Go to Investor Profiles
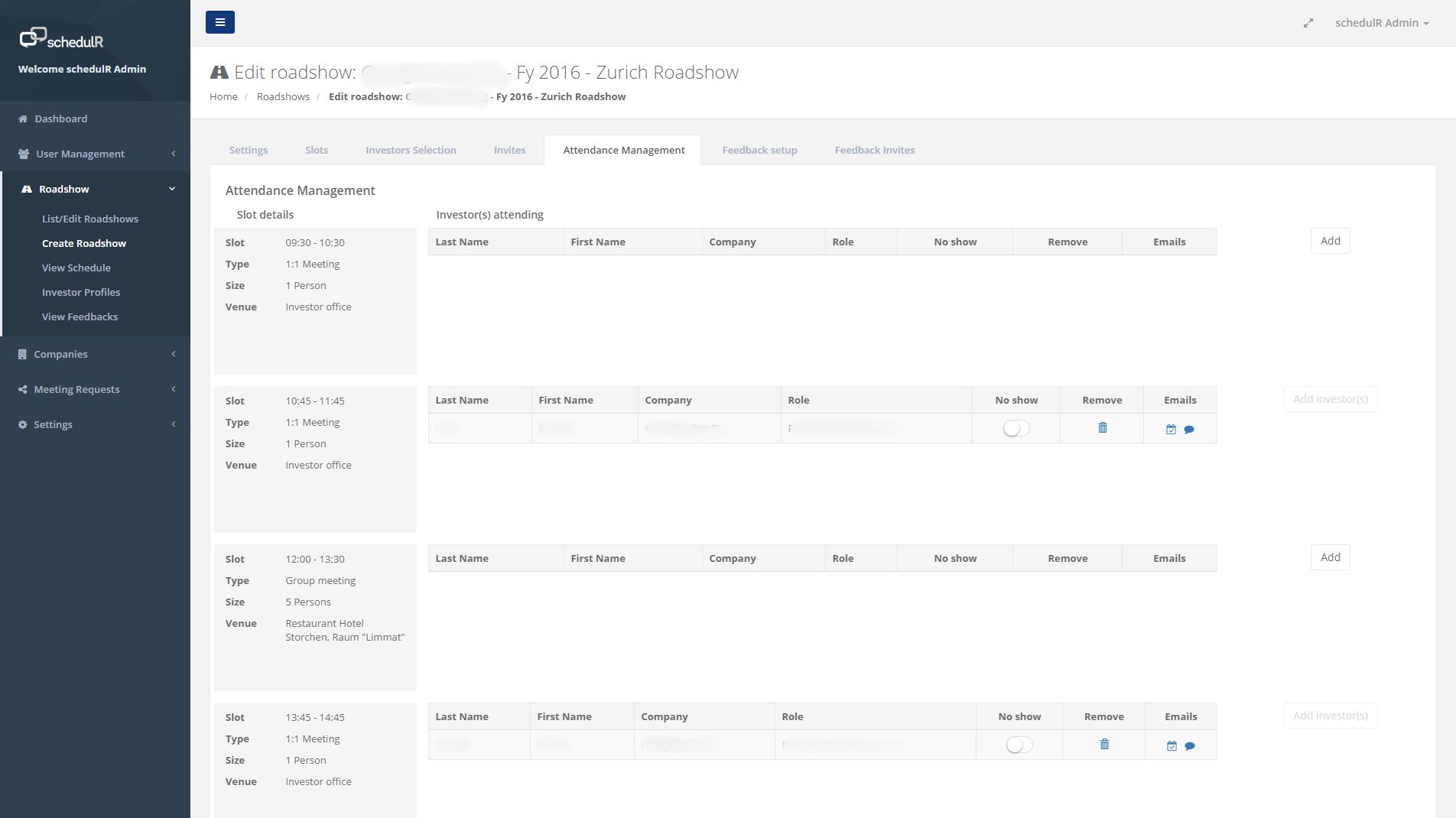1456x818 pixels. [81, 292]
